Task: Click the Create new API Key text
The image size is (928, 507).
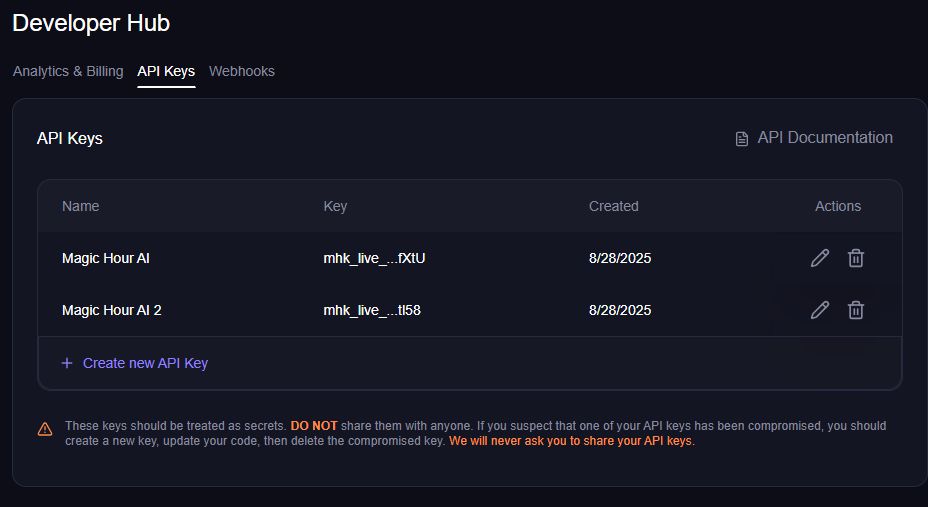Action: (145, 363)
